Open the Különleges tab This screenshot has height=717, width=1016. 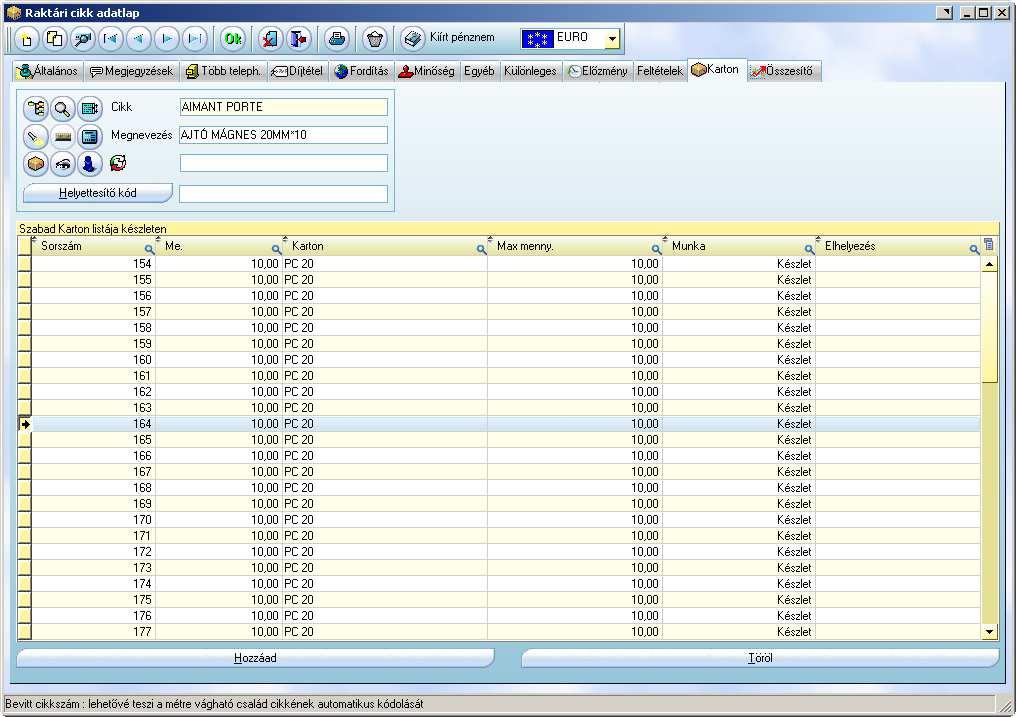point(530,71)
